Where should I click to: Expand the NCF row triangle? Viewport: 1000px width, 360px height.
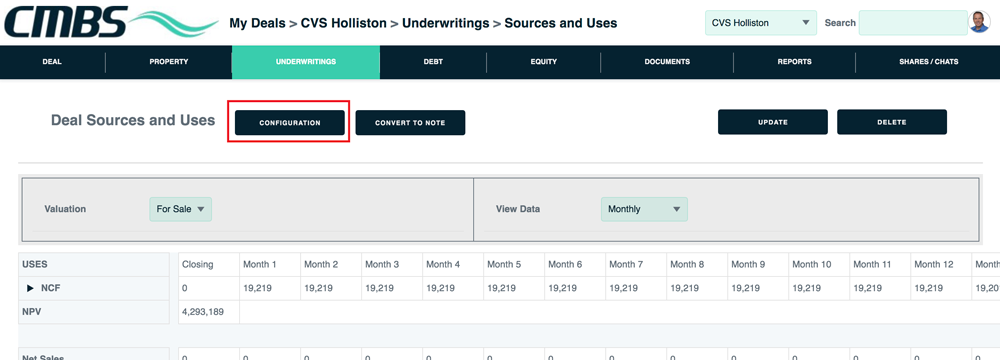coord(30,289)
